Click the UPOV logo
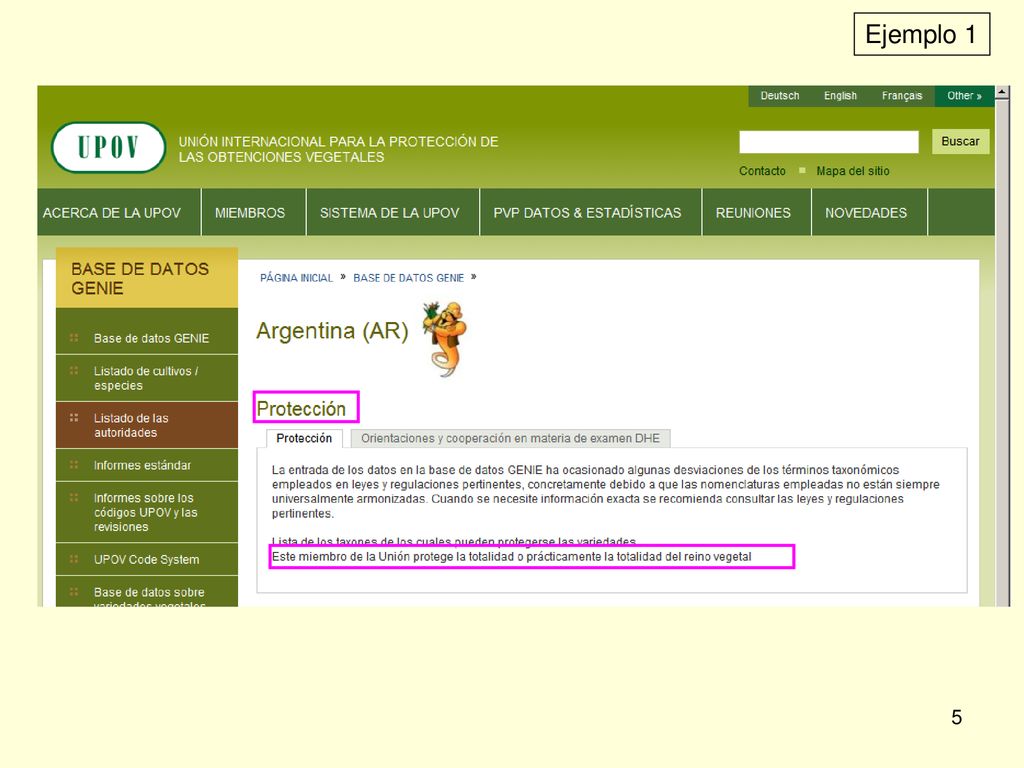Image resolution: width=1024 pixels, height=768 pixels. point(108,148)
